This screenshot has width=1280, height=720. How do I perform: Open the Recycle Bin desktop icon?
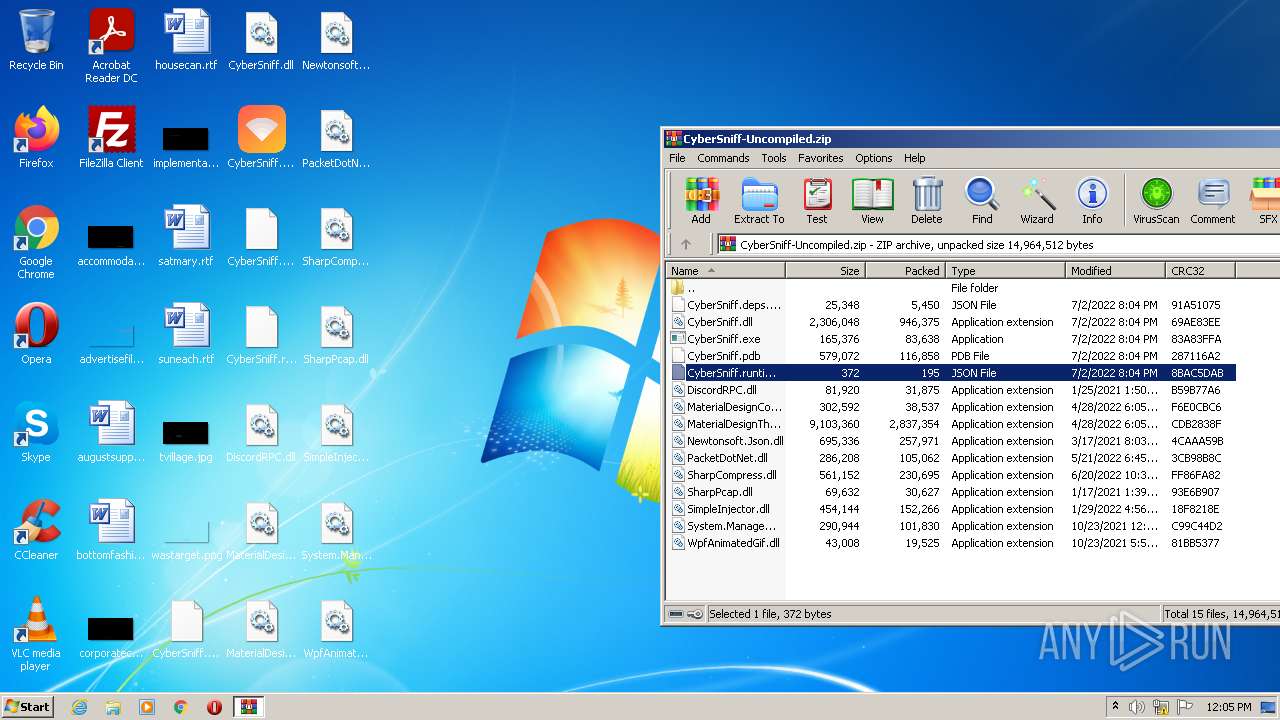click(36, 40)
